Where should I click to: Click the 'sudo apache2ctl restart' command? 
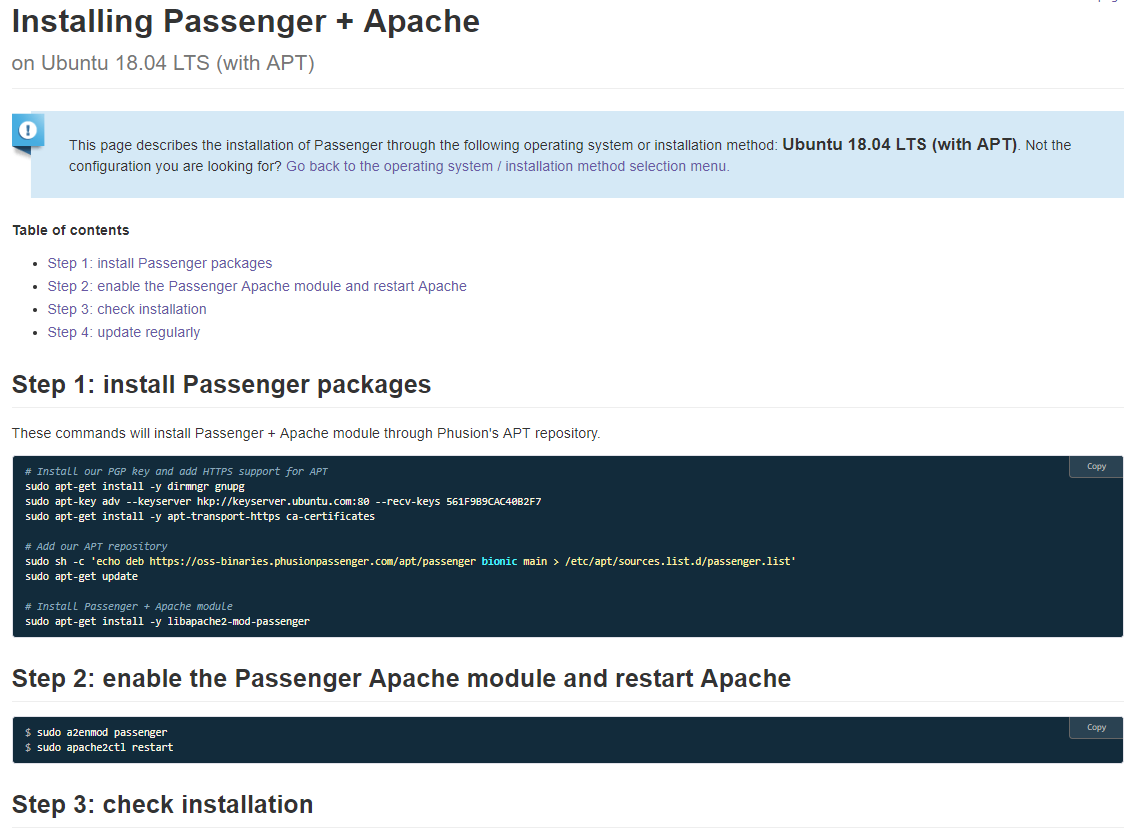click(105, 748)
